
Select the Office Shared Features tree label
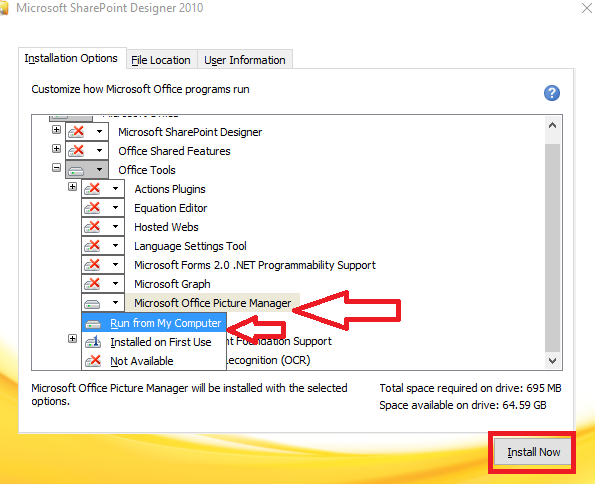(x=174, y=151)
